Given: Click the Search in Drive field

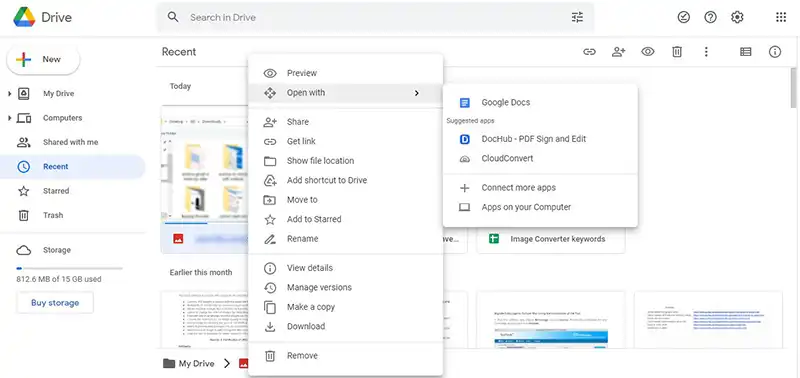Looking at the screenshot, I should click(x=375, y=17).
